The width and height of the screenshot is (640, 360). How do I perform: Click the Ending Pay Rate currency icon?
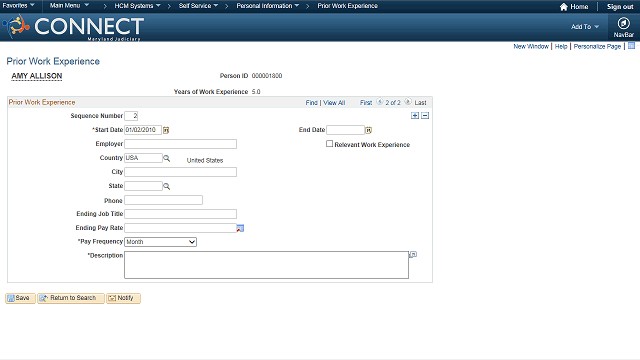point(240,228)
